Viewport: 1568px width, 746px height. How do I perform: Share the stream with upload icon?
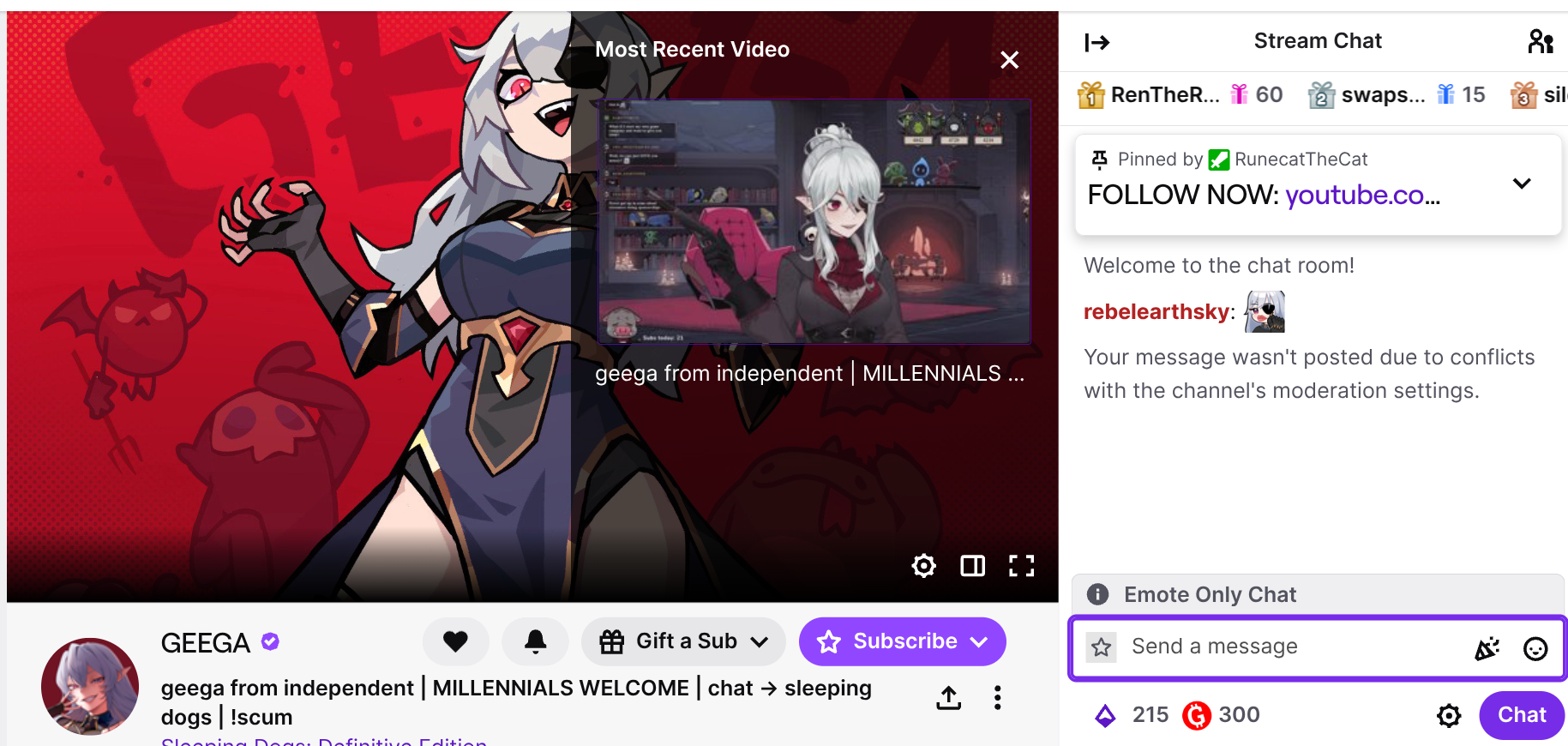[948, 698]
